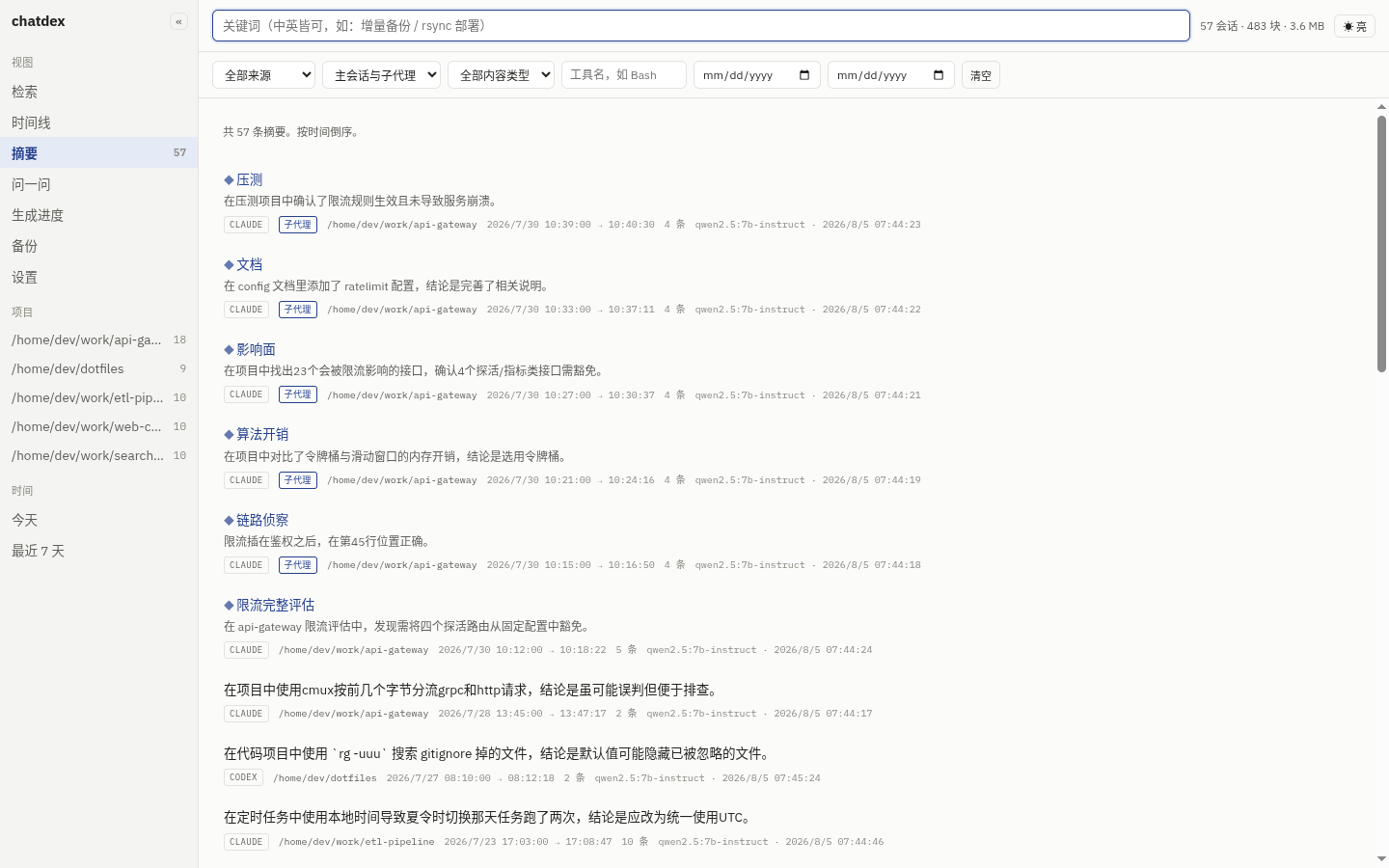Collapse the sidebar with the « button
The width and height of the screenshot is (1389, 868).
[178, 21]
